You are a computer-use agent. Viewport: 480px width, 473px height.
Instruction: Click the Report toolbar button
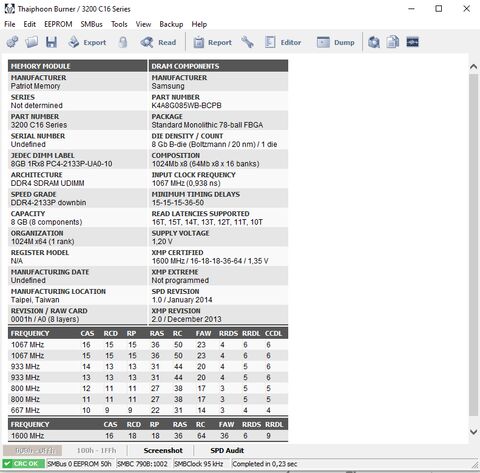coord(212,42)
